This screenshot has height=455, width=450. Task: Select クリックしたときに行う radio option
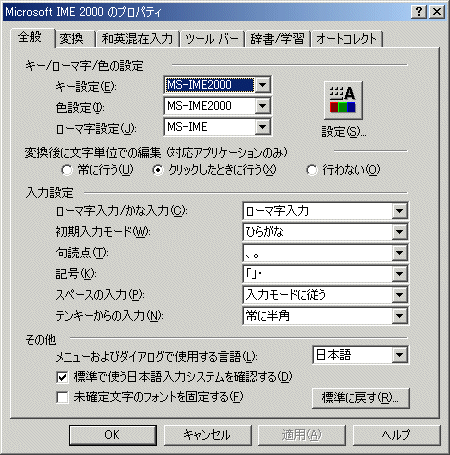pos(157,170)
